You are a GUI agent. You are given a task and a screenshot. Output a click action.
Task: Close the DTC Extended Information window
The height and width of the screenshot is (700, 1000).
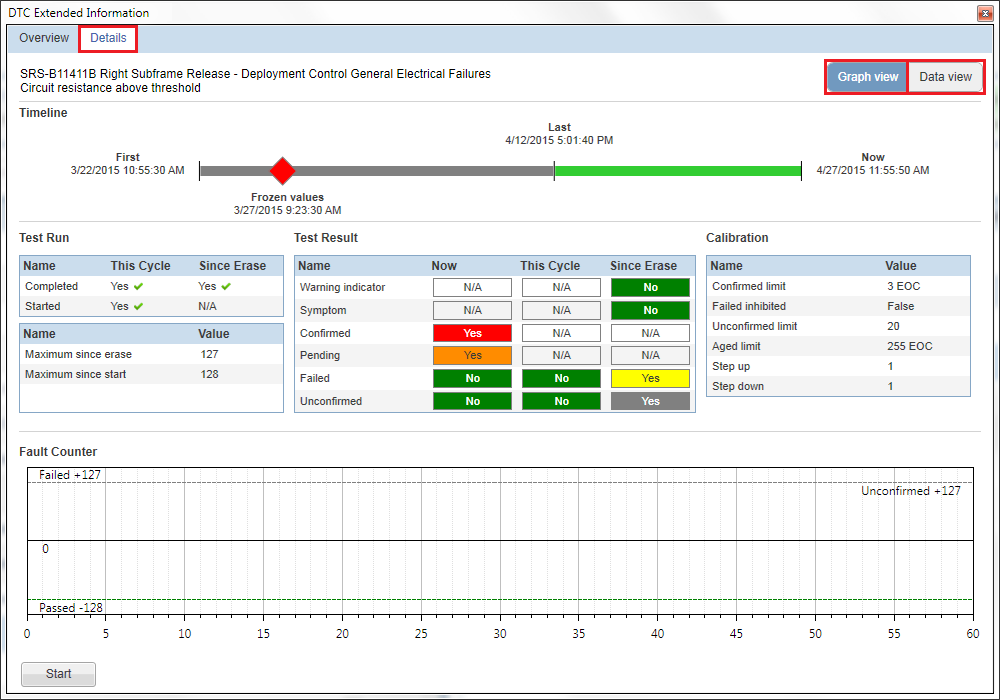pos(985,13)
